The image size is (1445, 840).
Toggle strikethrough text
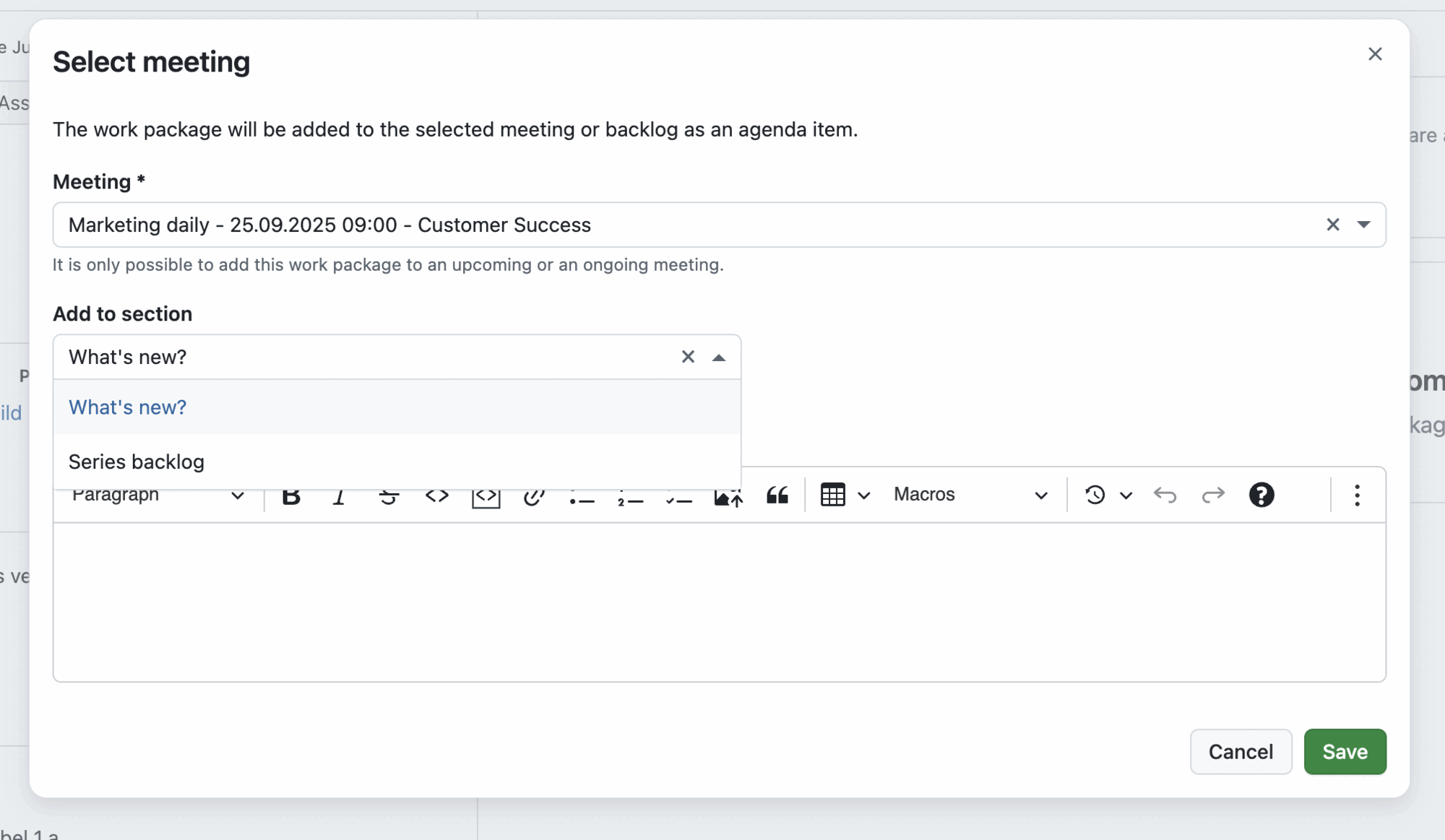coord(388,495)
